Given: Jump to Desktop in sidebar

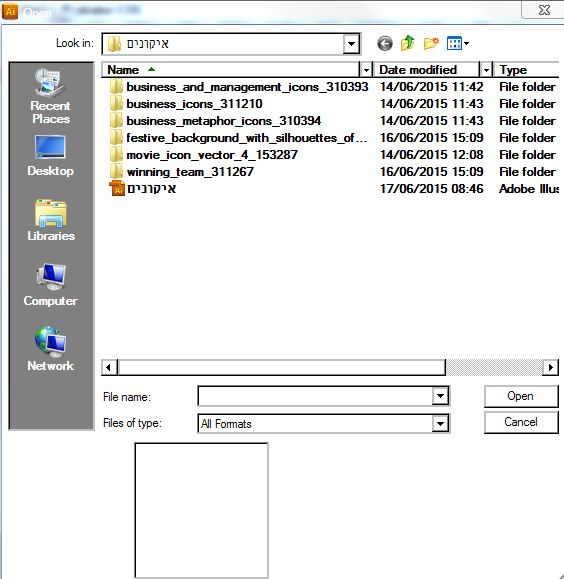Looking at the screenshot, I should click(51, 156).
